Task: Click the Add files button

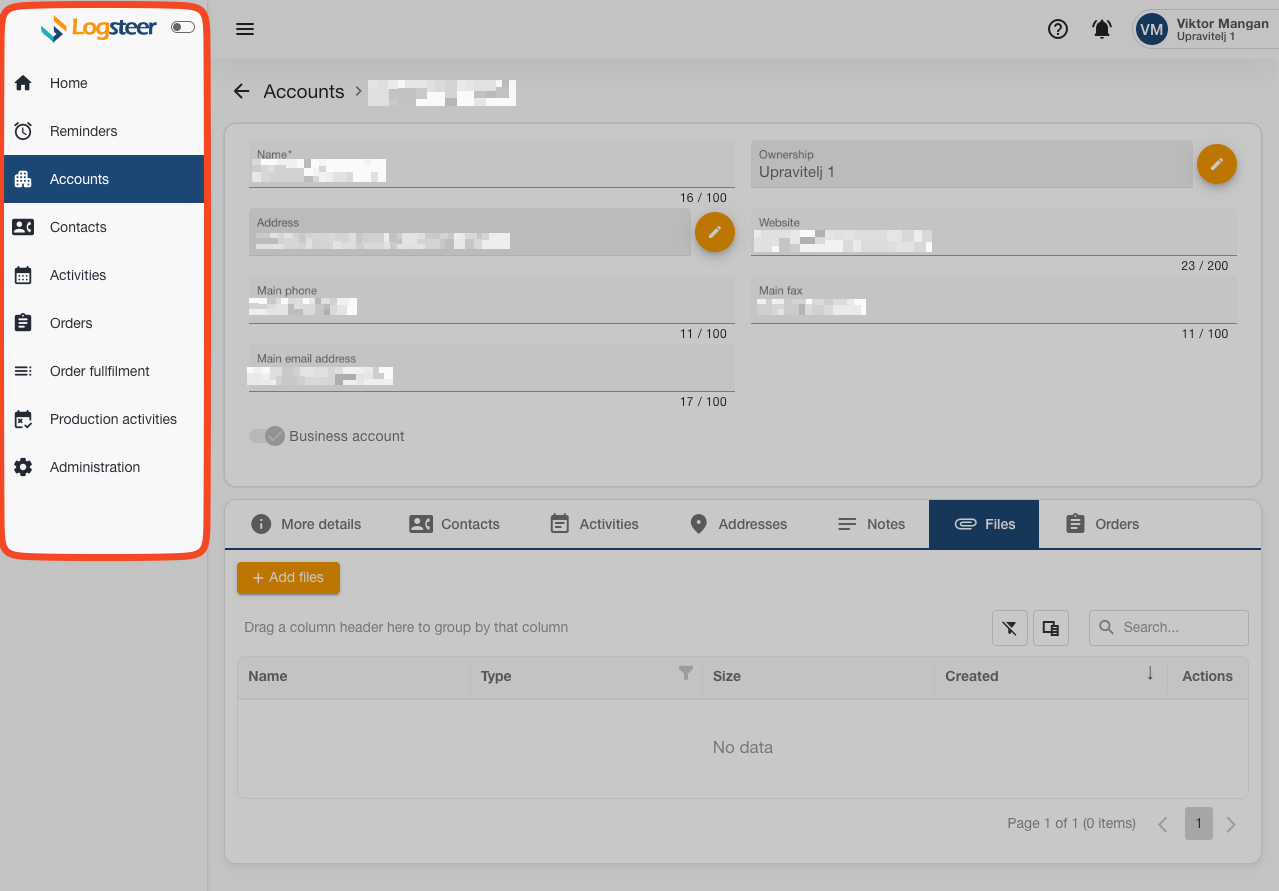Action: click(x=288, y=578)
